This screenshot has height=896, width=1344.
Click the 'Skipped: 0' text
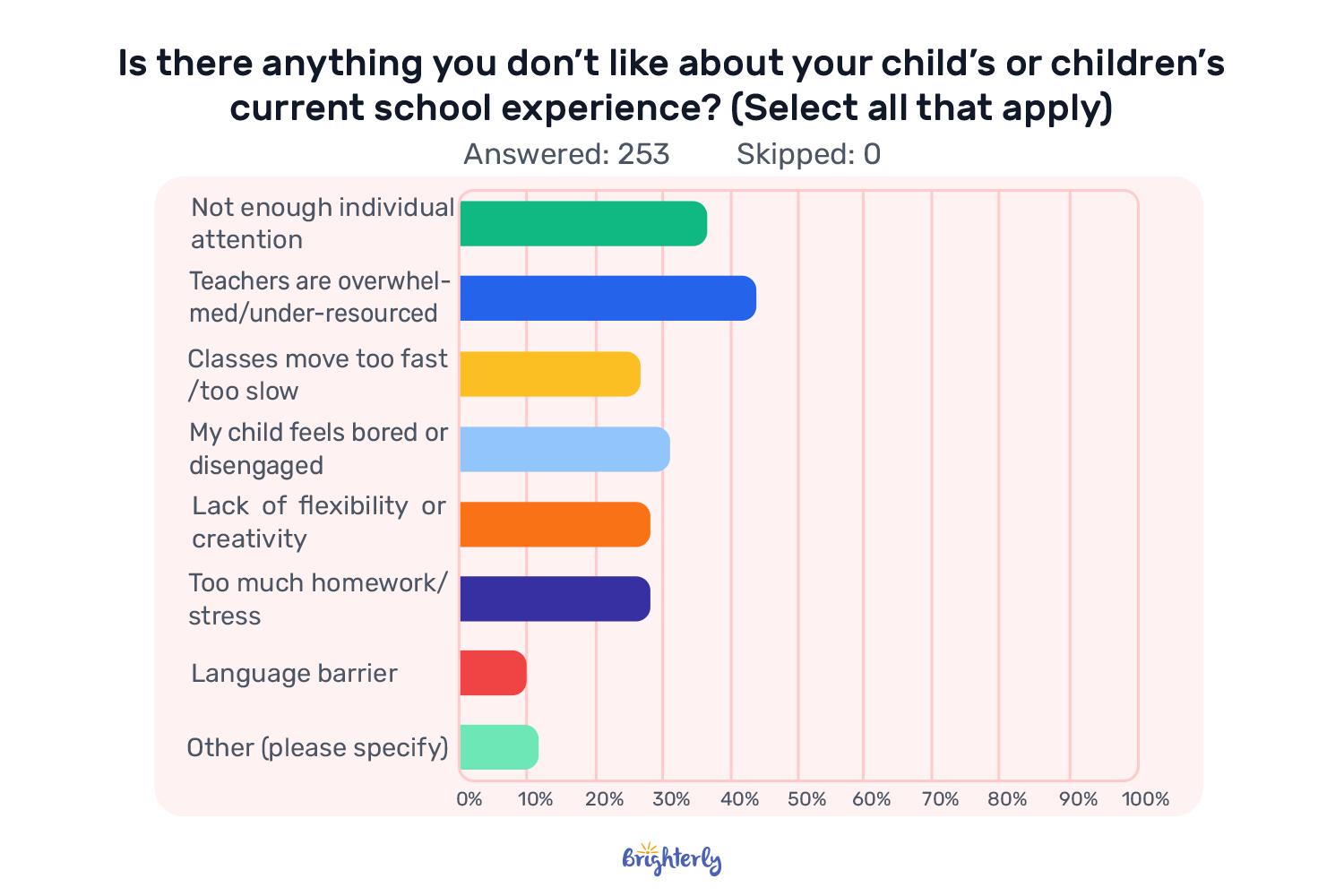pos(809,154)
